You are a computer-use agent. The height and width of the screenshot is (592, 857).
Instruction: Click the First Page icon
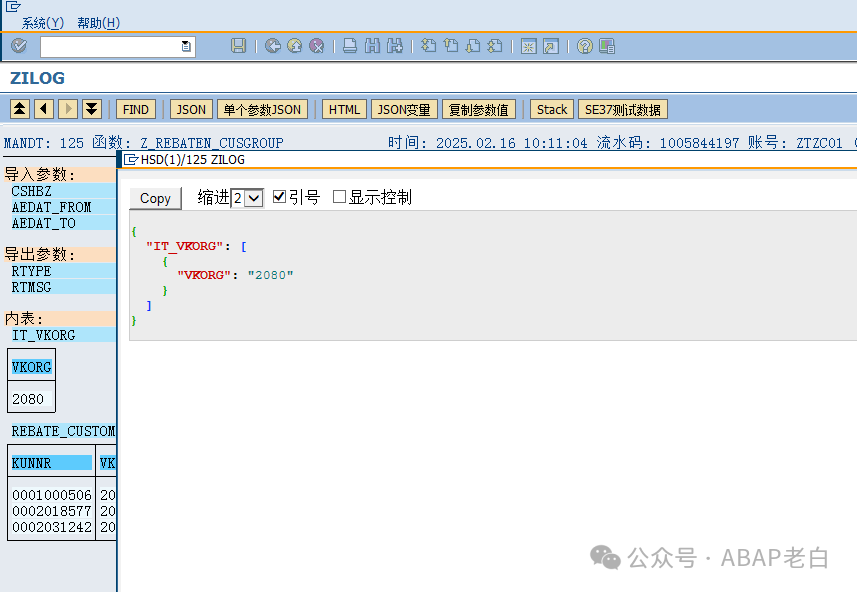[x=428, y=46]
